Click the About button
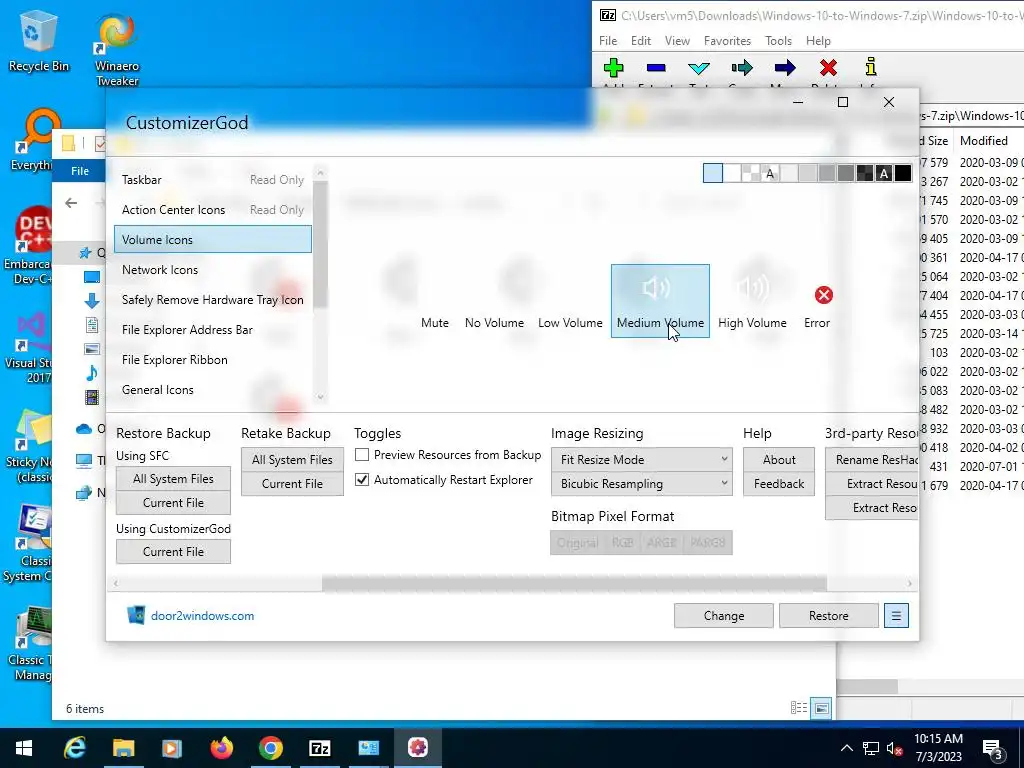The image size is (1024, 768). pyautogui.click(x=778, y=459)
